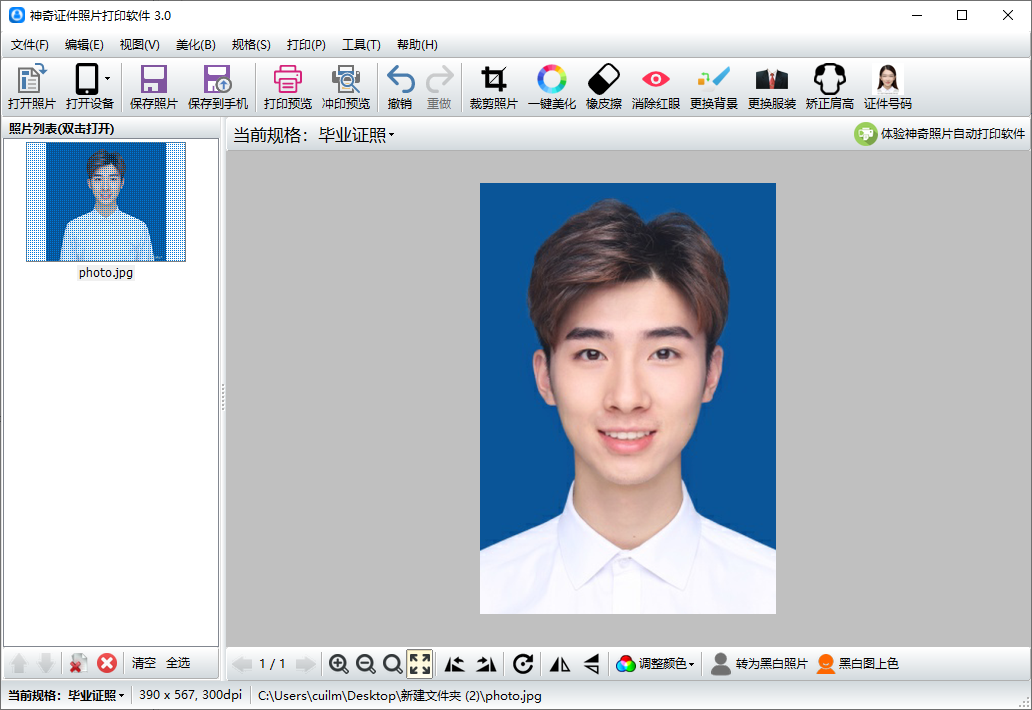Click the zoom in magnifier icon
The height and width of the screenshot is (710, 1032).
(x=339, y=664)
